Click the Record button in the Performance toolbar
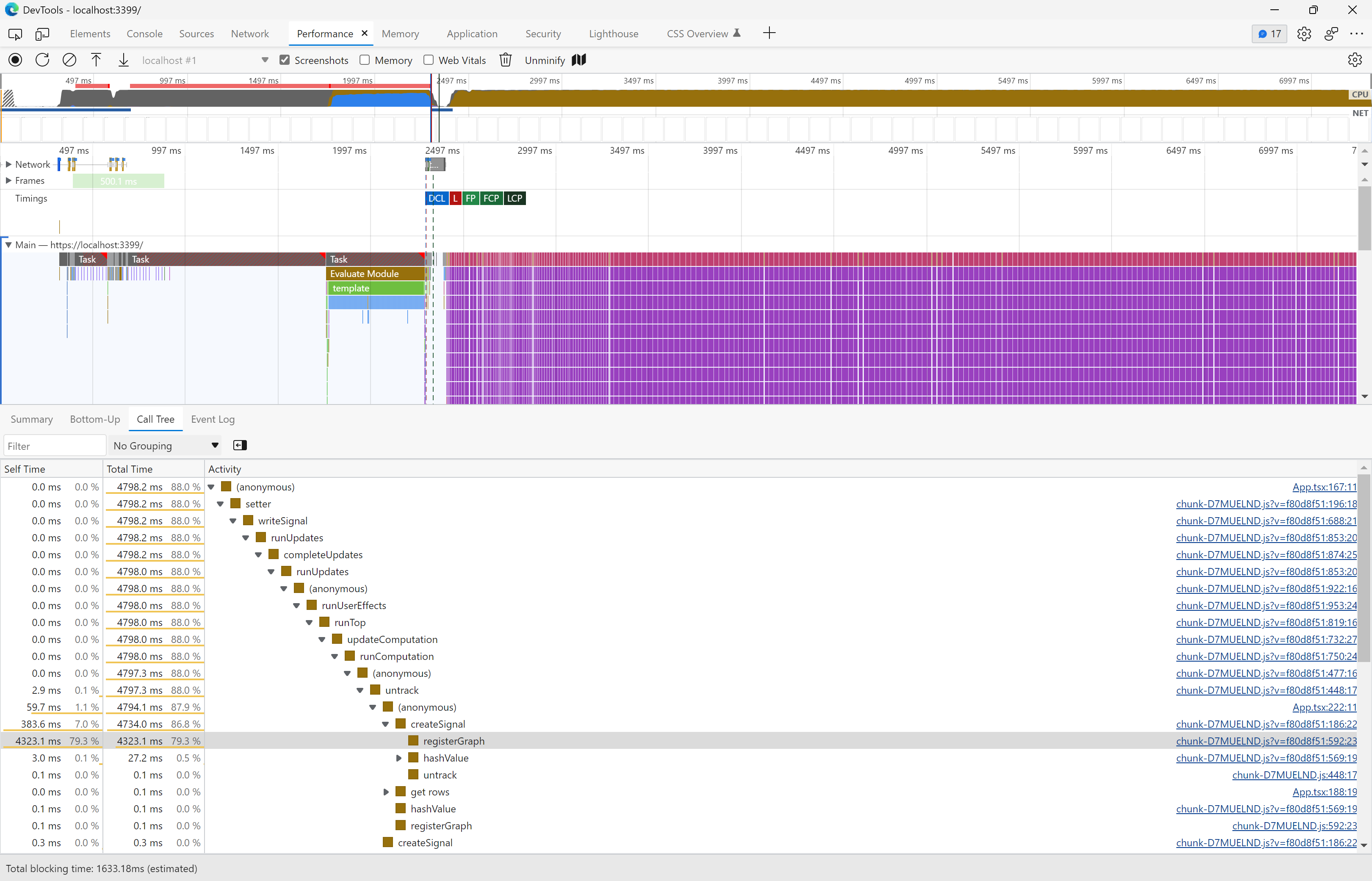 (15, 60)
